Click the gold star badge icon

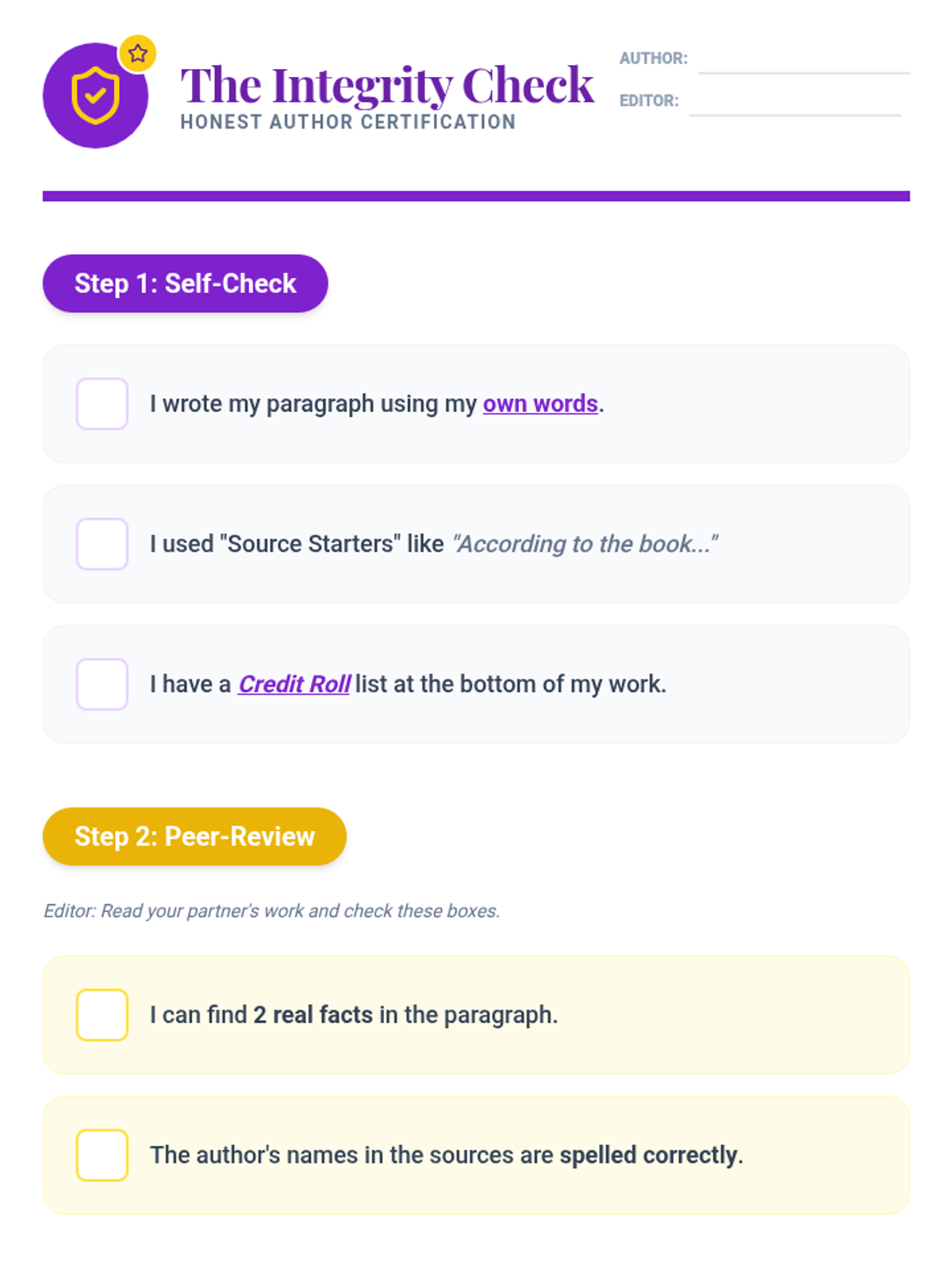coord(138,54)
